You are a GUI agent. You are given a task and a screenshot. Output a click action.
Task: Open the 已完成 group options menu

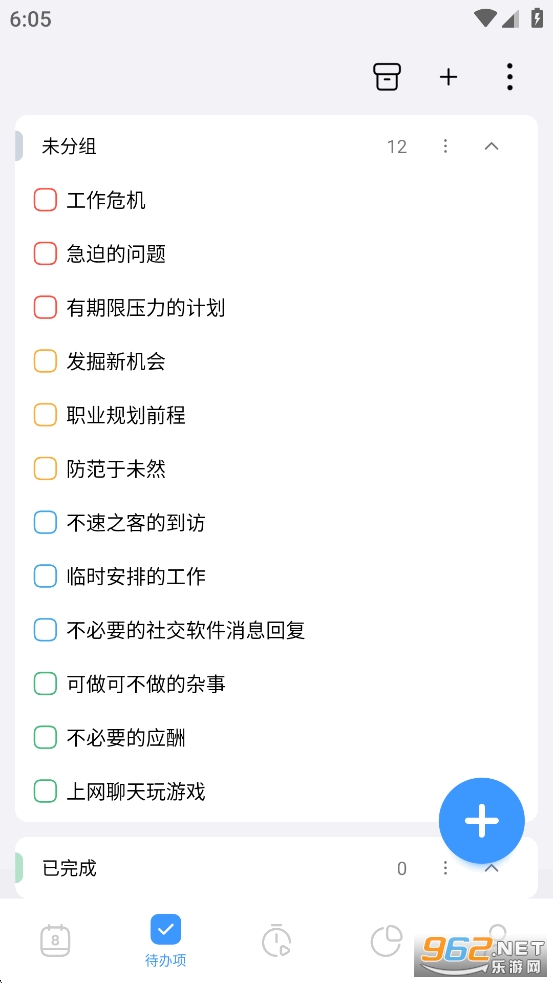[x=445, y=868]
